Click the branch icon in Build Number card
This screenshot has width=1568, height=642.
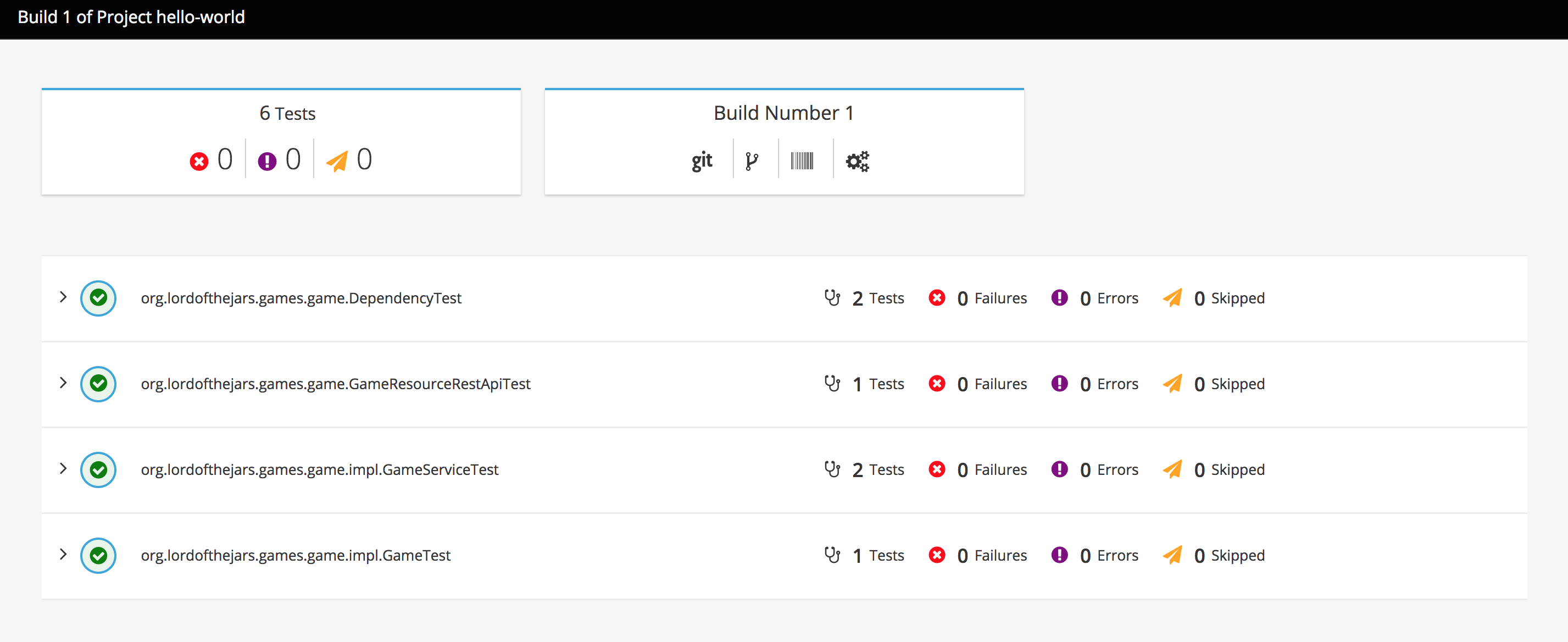tap(752, 161)
